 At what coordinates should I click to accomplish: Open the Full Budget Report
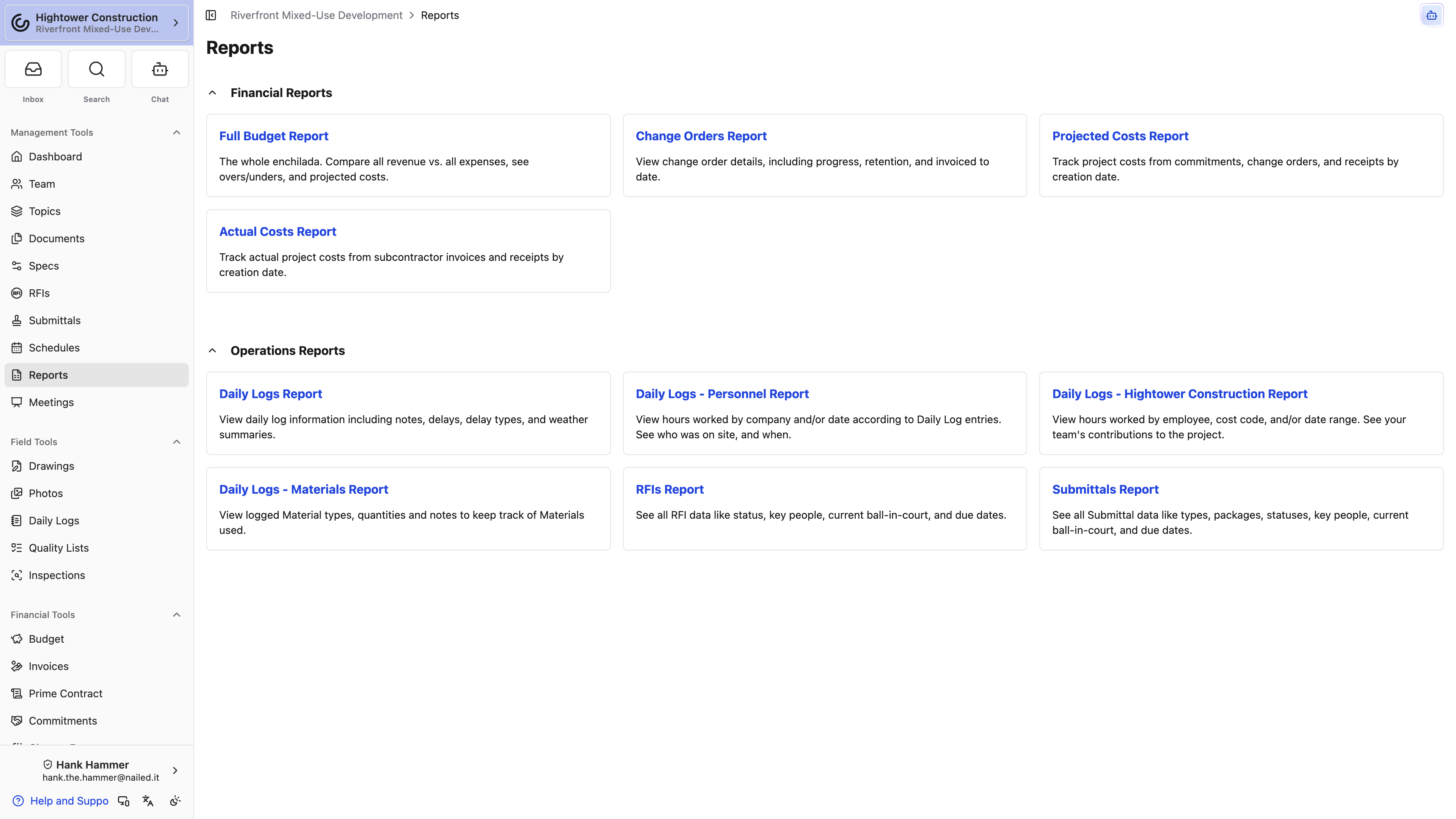[x=273, y=136]
